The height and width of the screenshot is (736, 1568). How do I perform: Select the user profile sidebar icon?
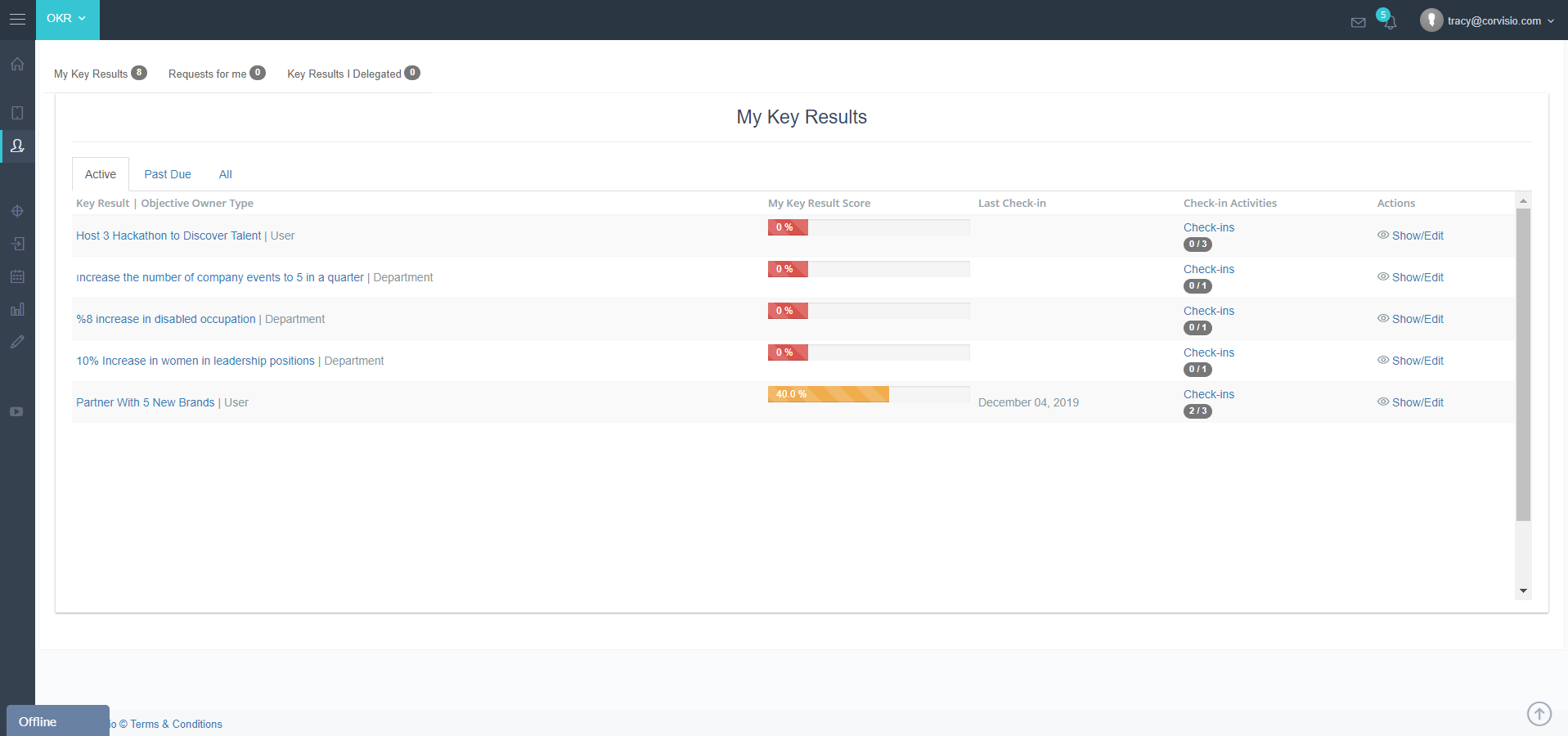tap(17, 146)
